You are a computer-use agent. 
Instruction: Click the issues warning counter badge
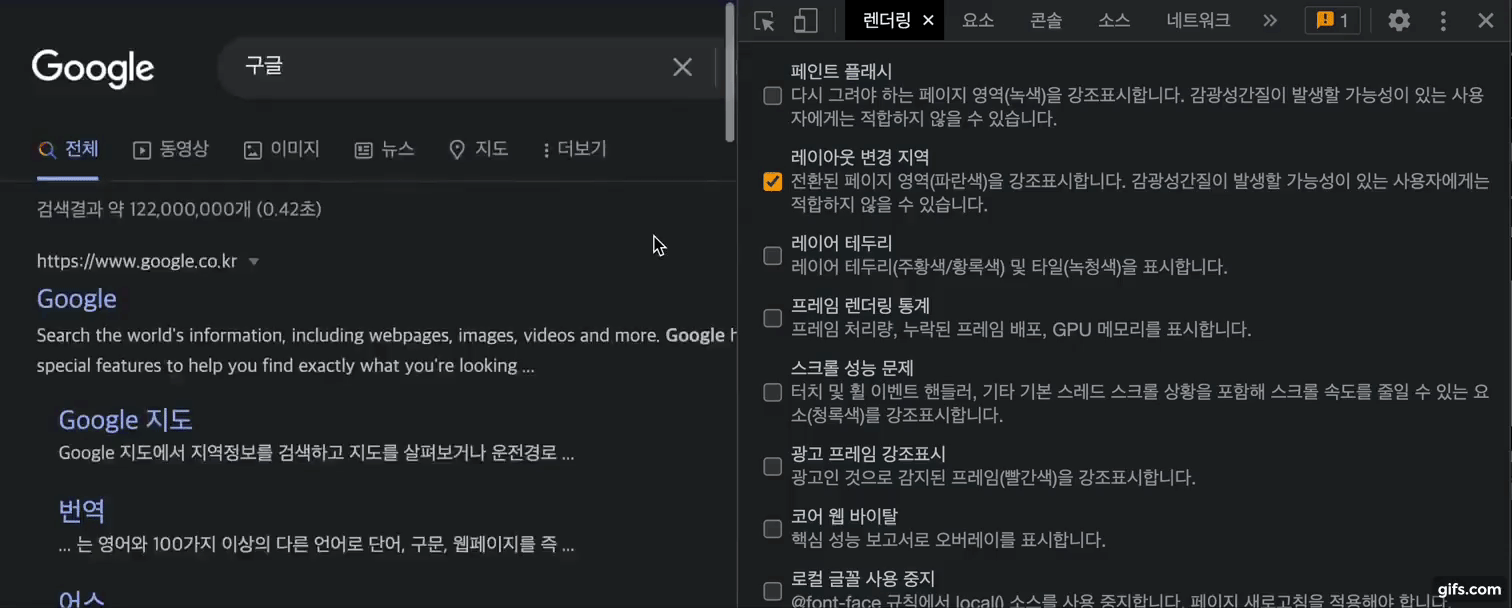click(x=1333, y=21)
